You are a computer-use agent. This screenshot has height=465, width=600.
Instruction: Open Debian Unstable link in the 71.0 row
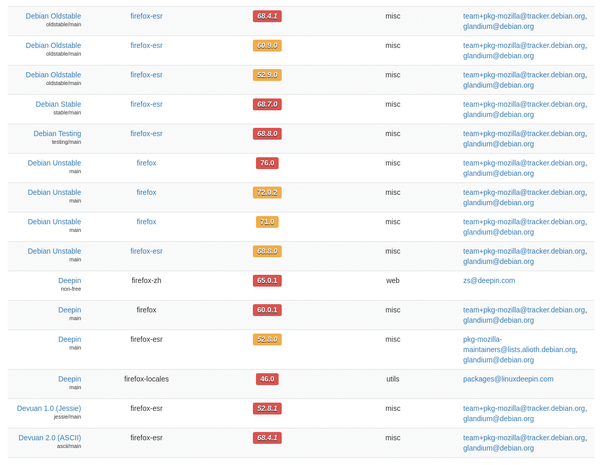click(x=54, y=222)
